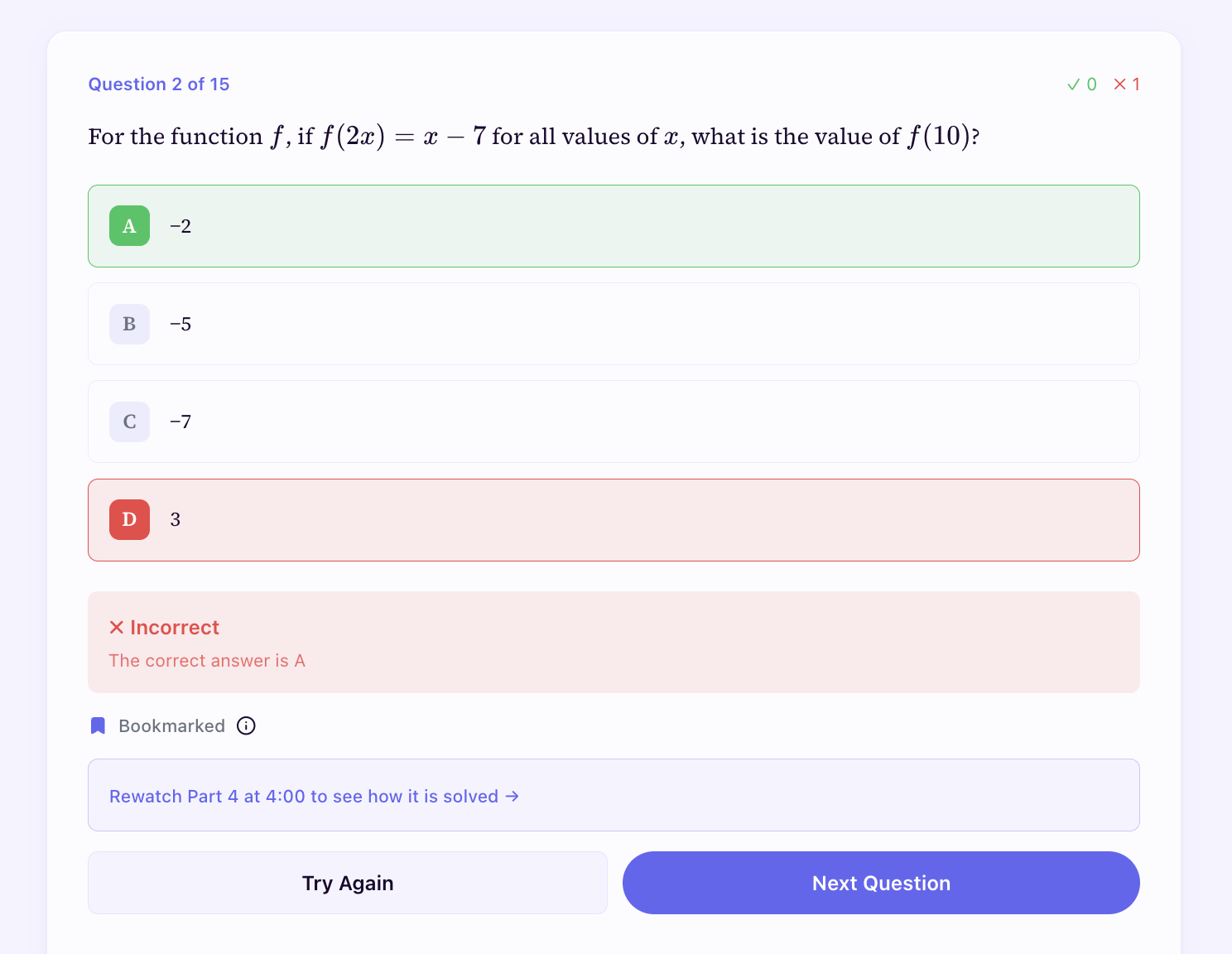Click the arrow in the Rewatch link

click(512, 796)
